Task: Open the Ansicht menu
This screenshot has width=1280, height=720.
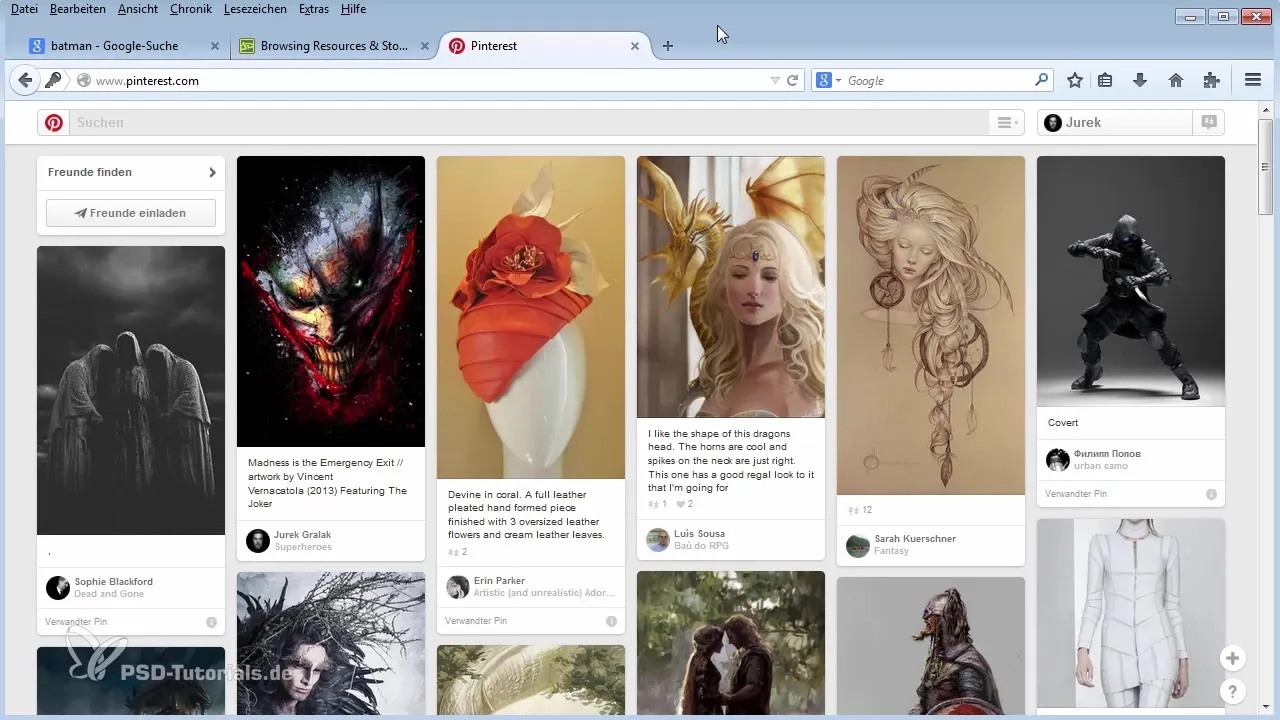Action: coord(138,9)
